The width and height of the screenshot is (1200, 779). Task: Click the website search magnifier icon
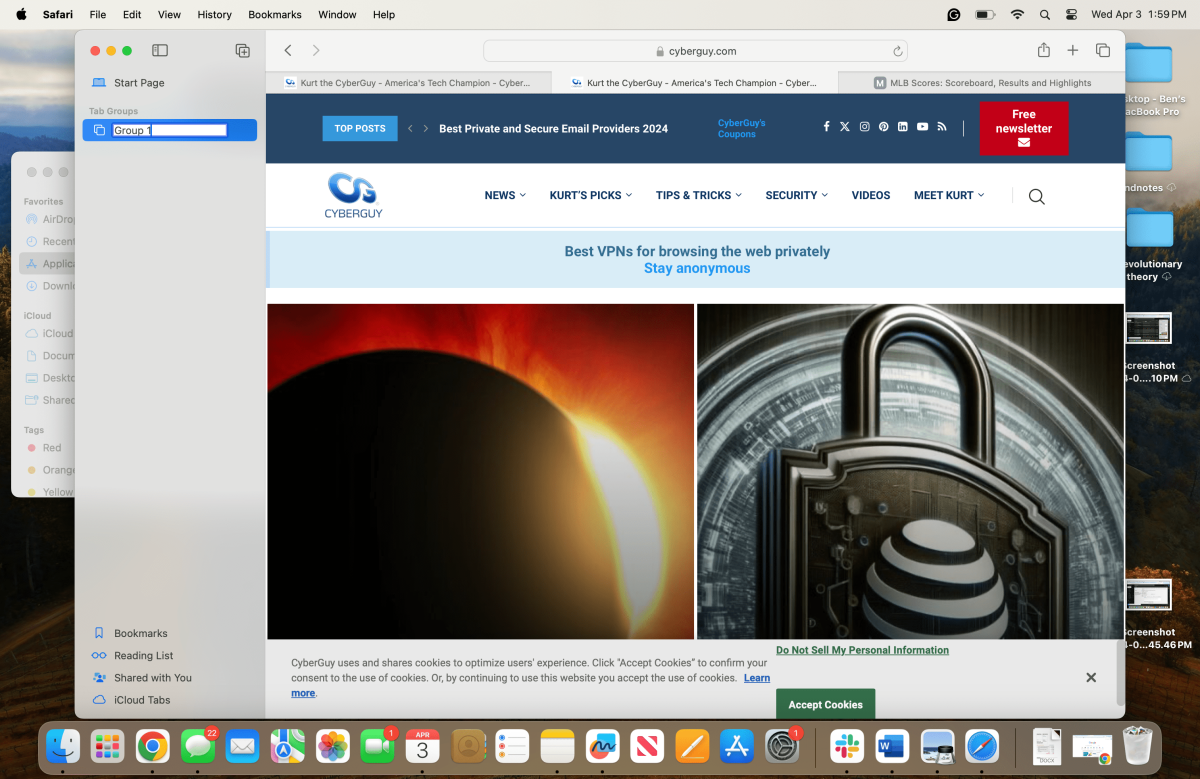1036,196
